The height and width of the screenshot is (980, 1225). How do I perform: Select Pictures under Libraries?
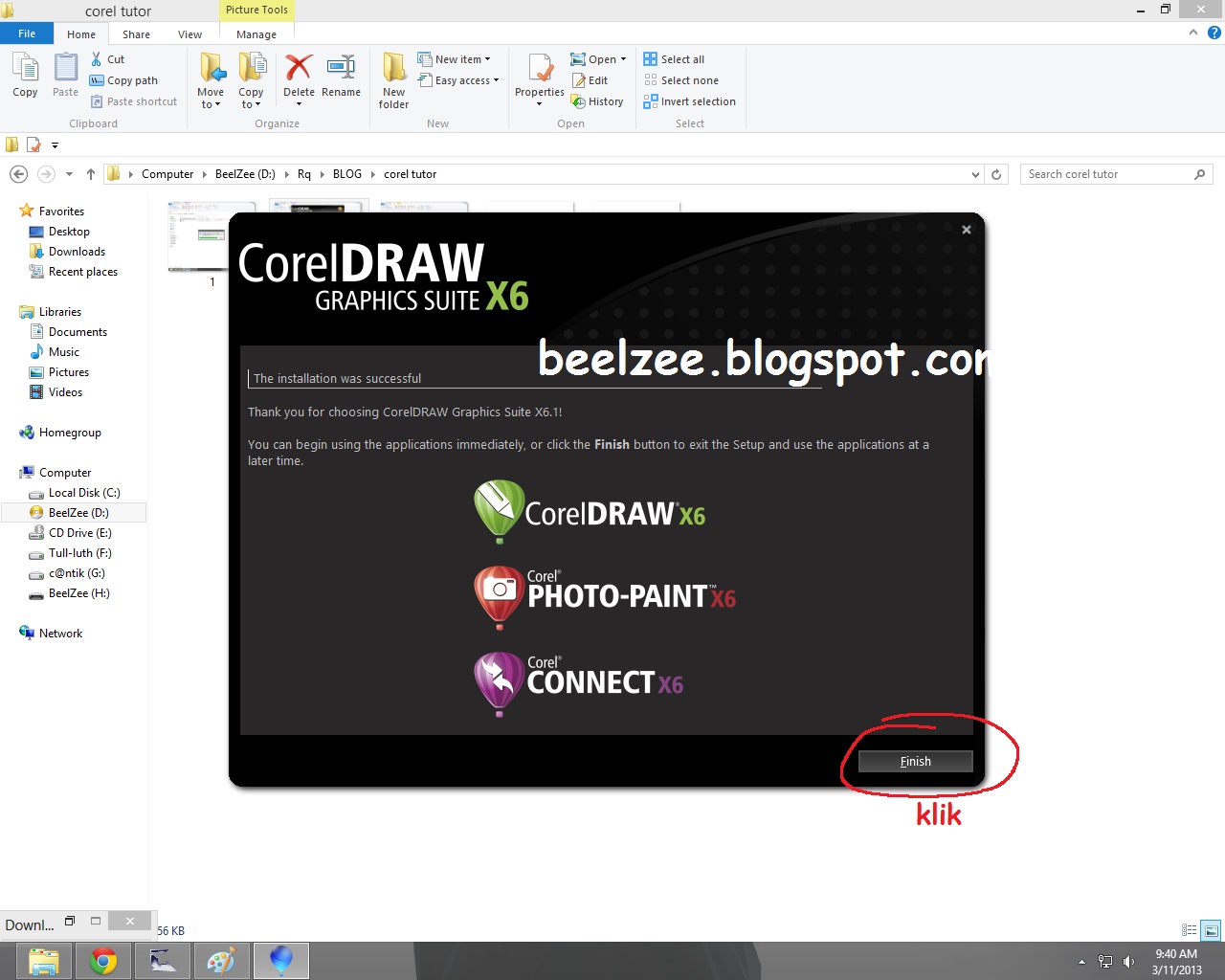pyautogui.click(x=69, y=372)
